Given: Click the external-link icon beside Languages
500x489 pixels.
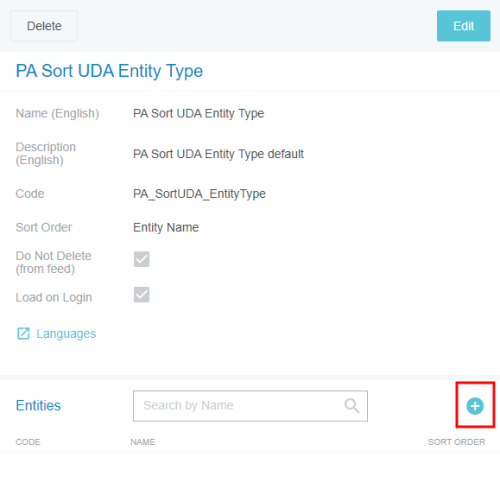Looking at the screenshot, I should point(23,333).
